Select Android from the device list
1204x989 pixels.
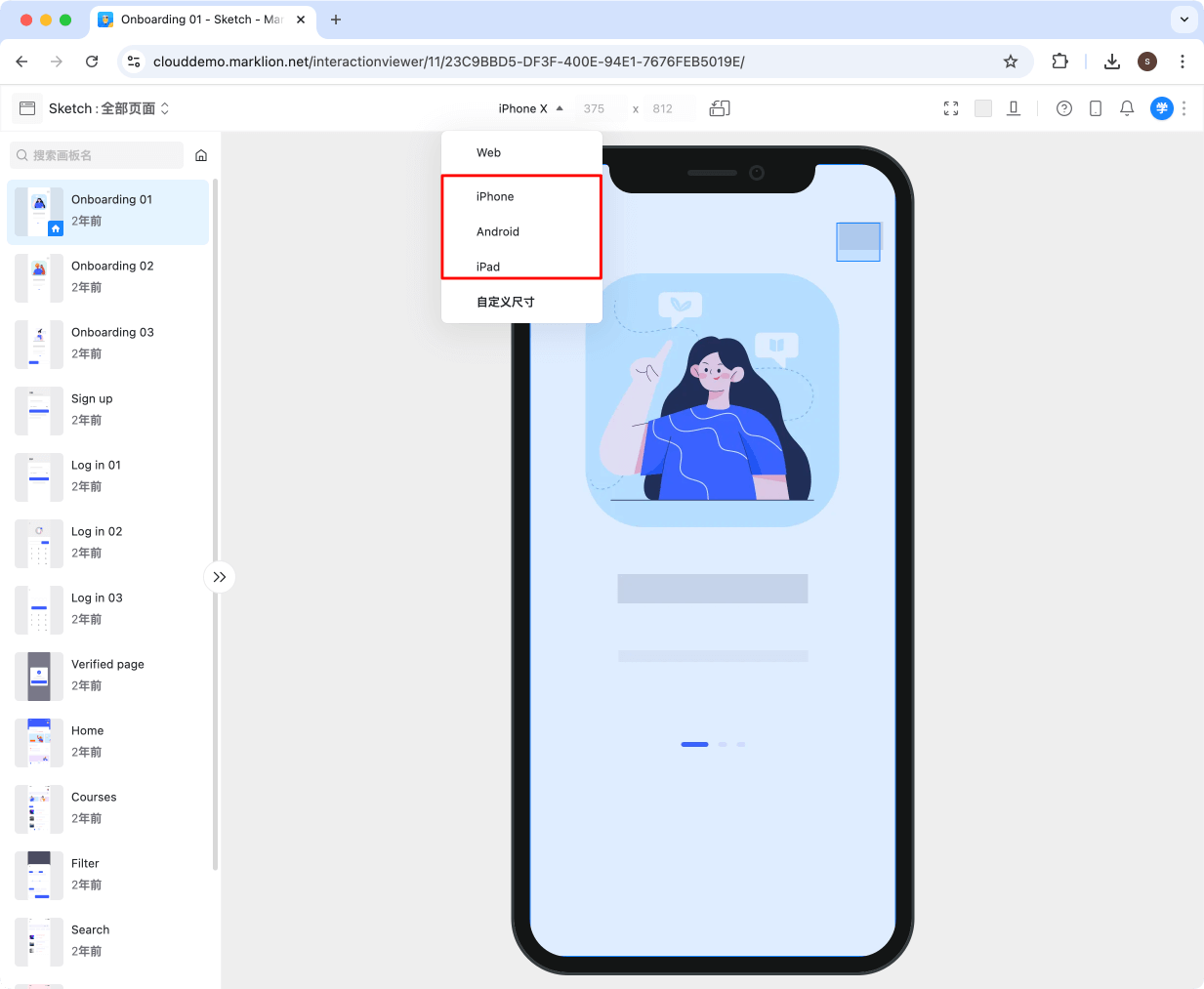click(497, 231)
